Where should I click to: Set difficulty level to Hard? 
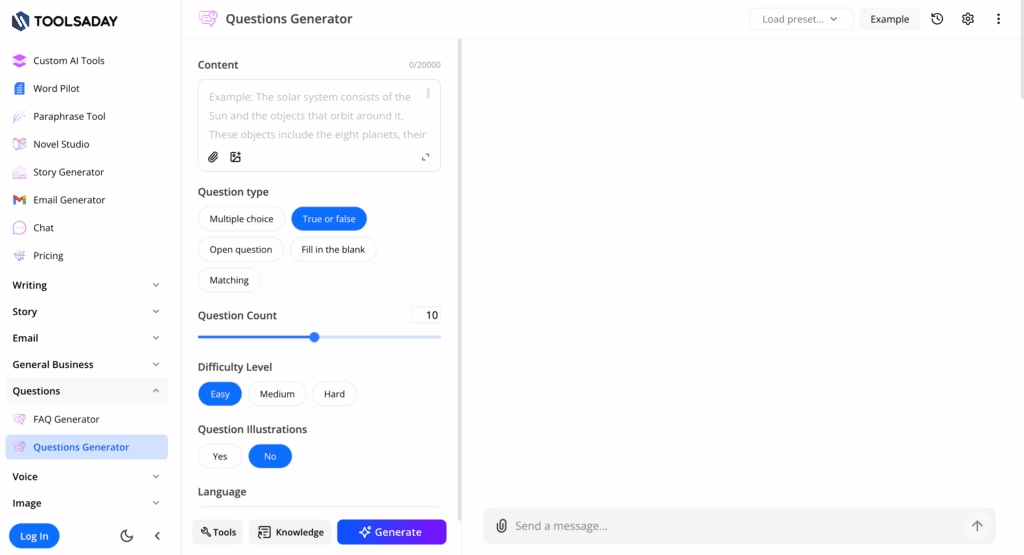[334, 394]
